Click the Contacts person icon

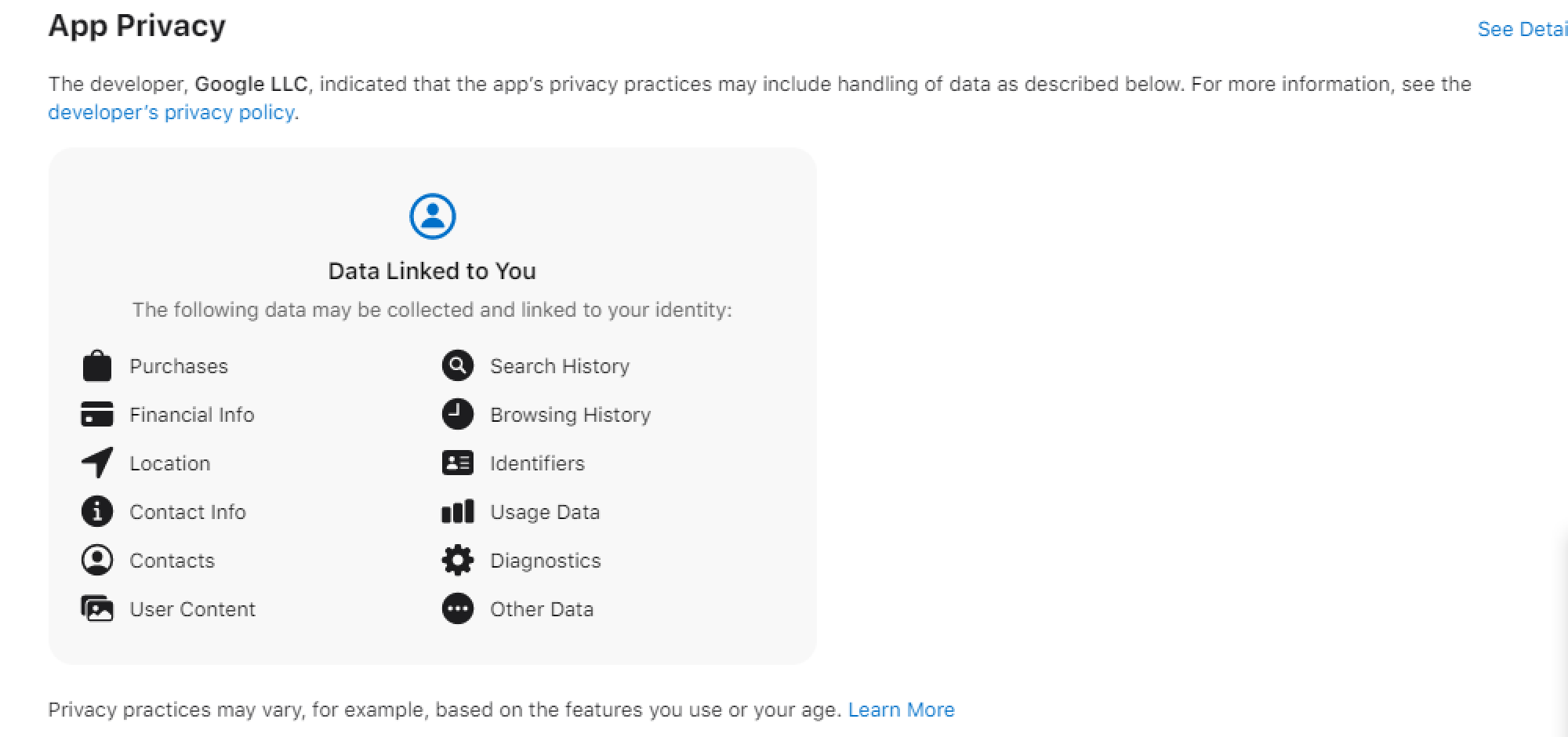pos(97,561)
